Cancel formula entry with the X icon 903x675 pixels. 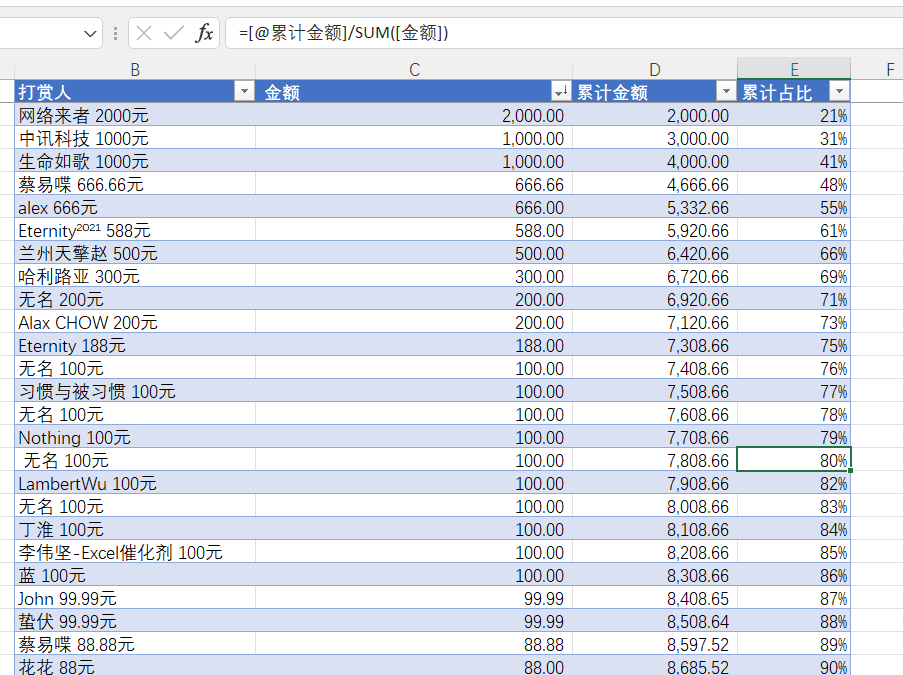pyautogui.click(x=144, y=33)
